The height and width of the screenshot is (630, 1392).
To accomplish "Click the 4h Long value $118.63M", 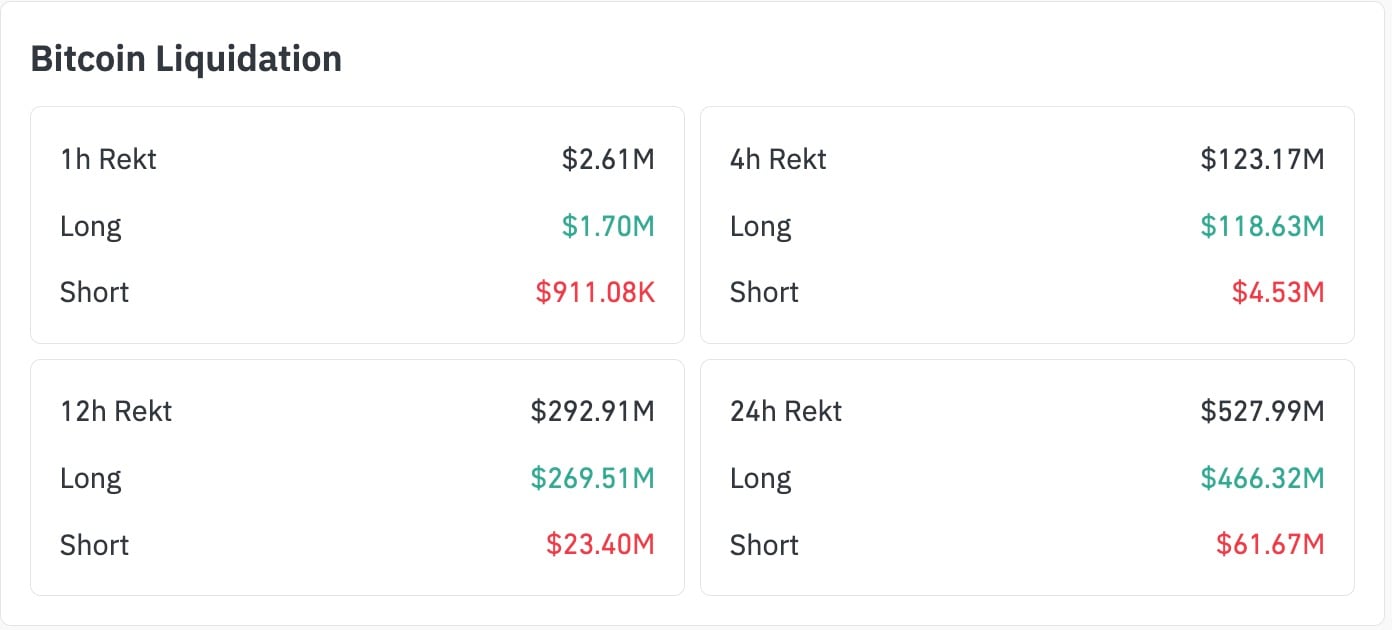I will tap(1262, 226).
